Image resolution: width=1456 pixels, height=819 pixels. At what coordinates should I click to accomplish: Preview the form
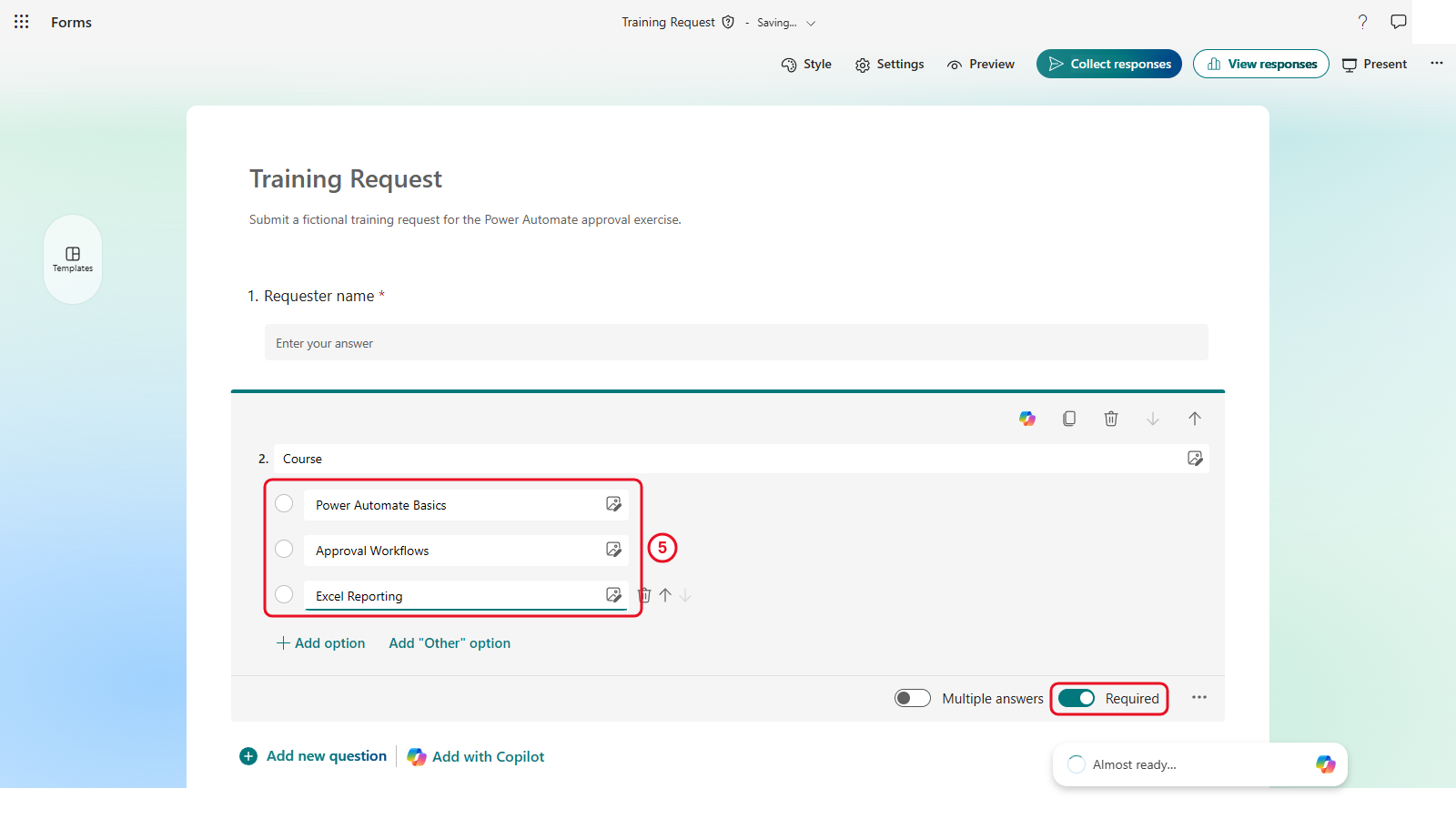point(981,64)
